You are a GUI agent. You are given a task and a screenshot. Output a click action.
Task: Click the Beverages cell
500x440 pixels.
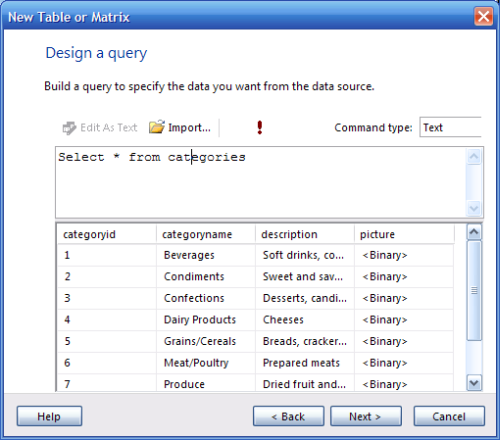point(206,255)
